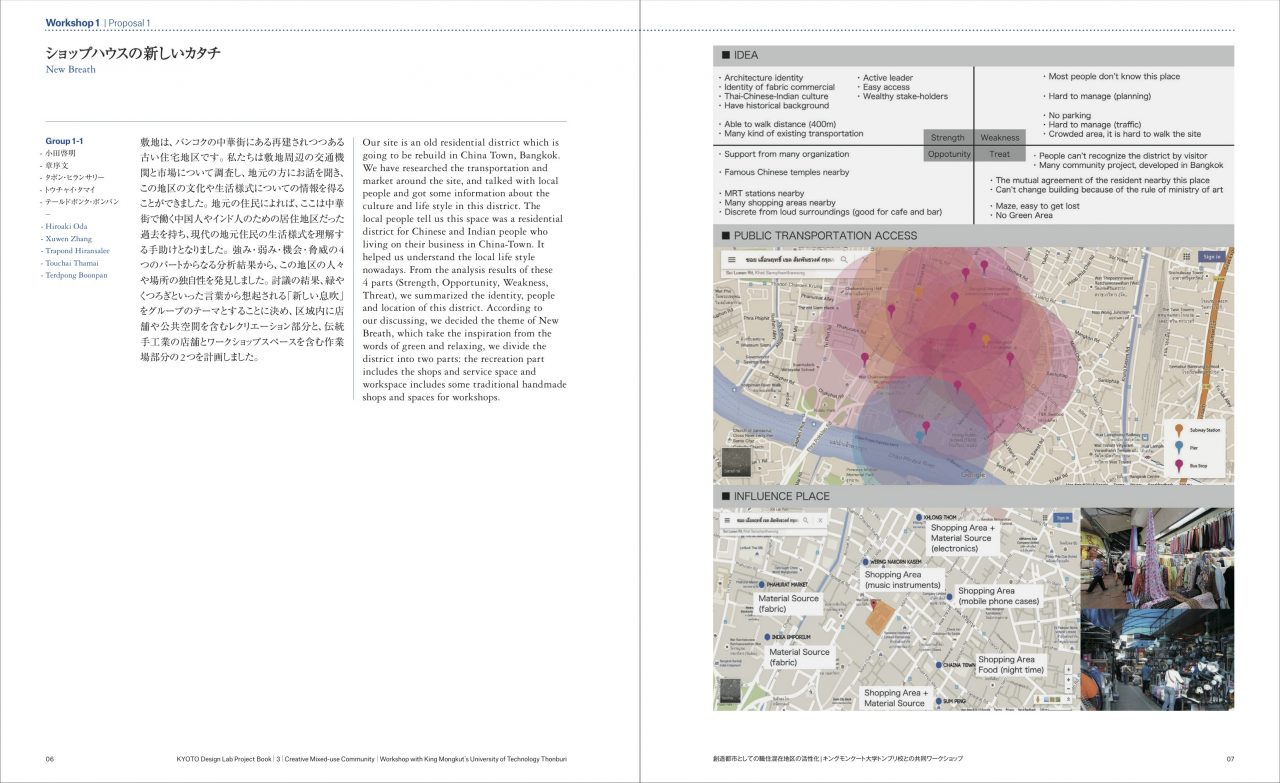Image resolution: width=1280 pixels, height=783 pixels.
Task: Open the apps grid on the influence map
Action: point(1044,518)
